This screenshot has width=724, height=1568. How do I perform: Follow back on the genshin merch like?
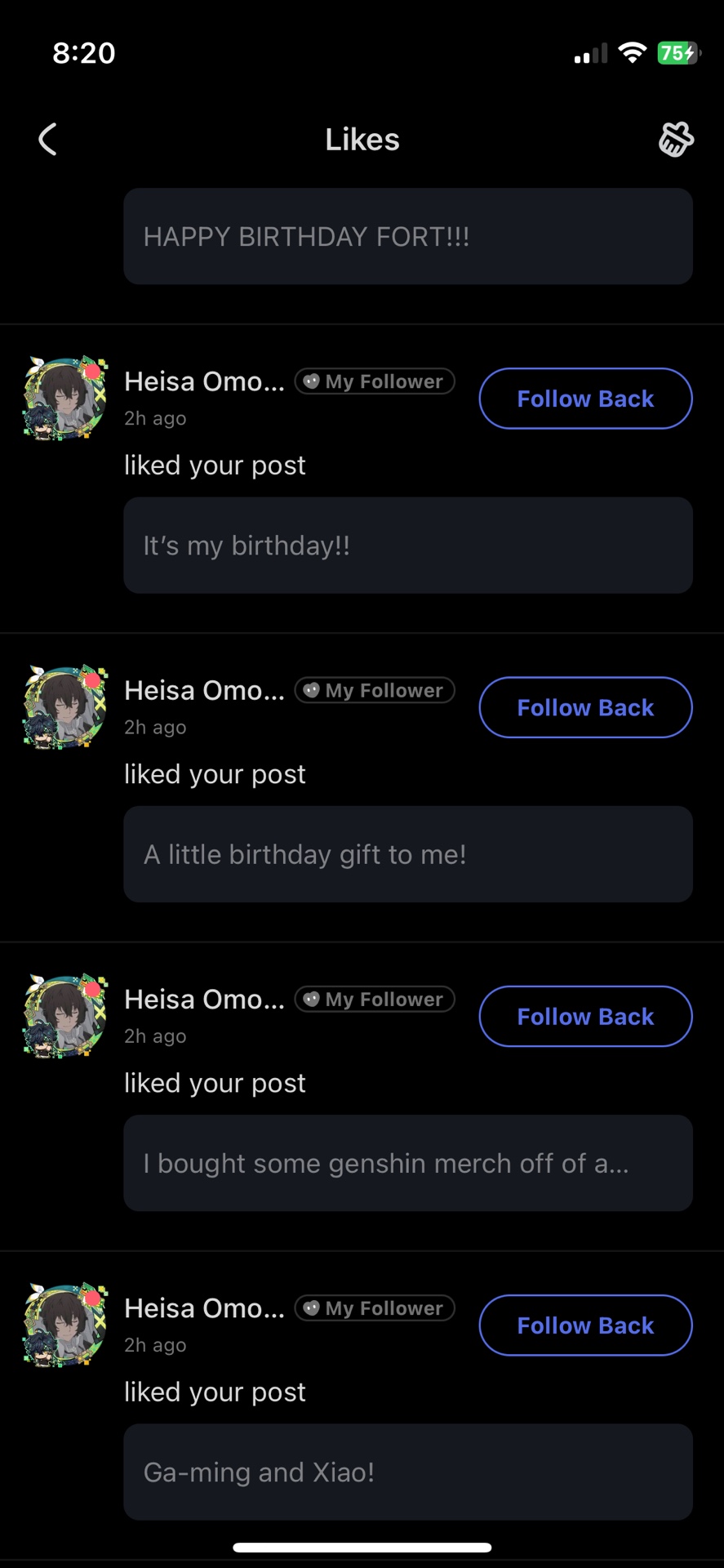[585, 1016]
